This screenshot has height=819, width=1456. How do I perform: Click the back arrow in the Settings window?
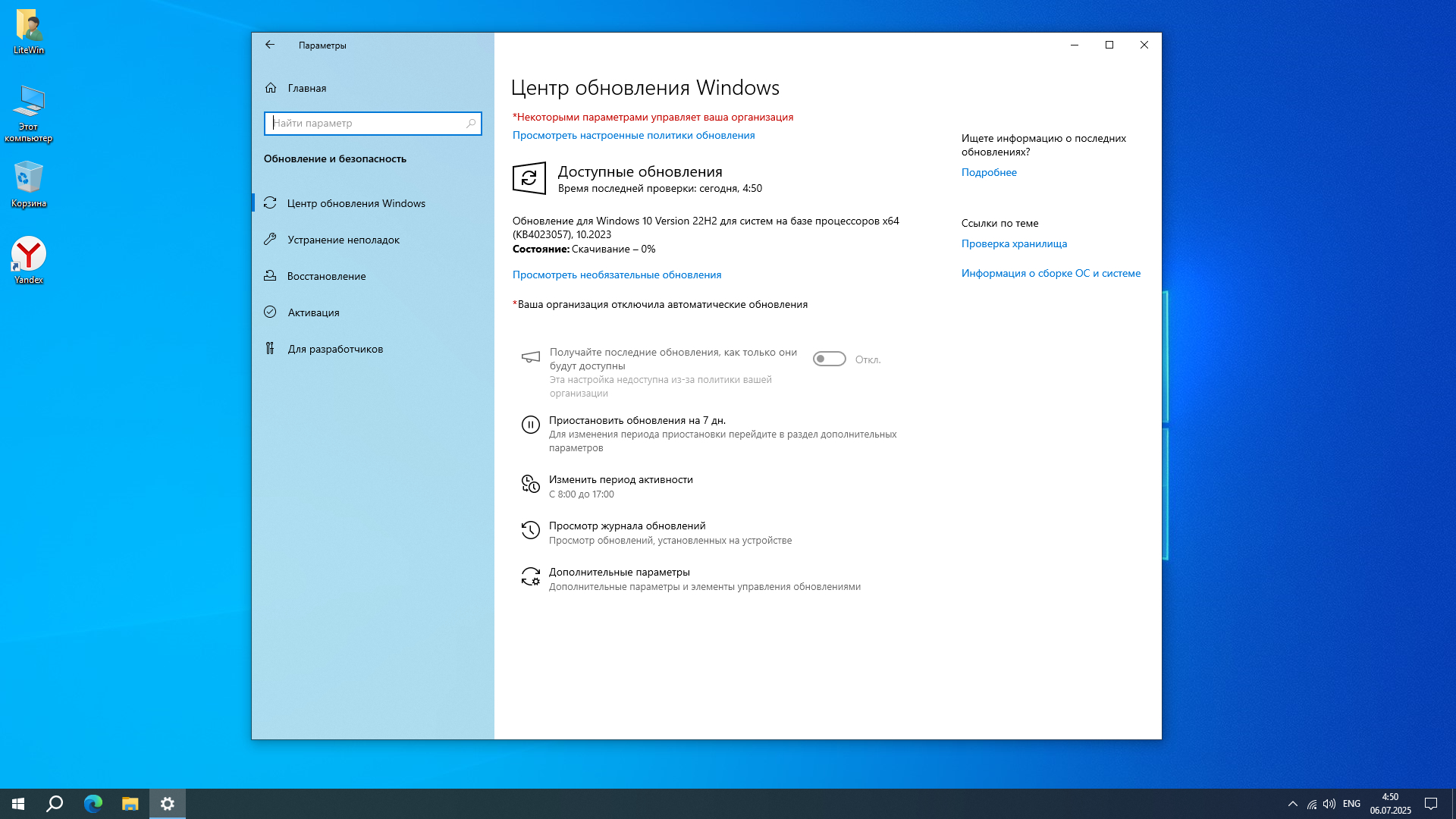pyautogui.click(x=270, y=45)
